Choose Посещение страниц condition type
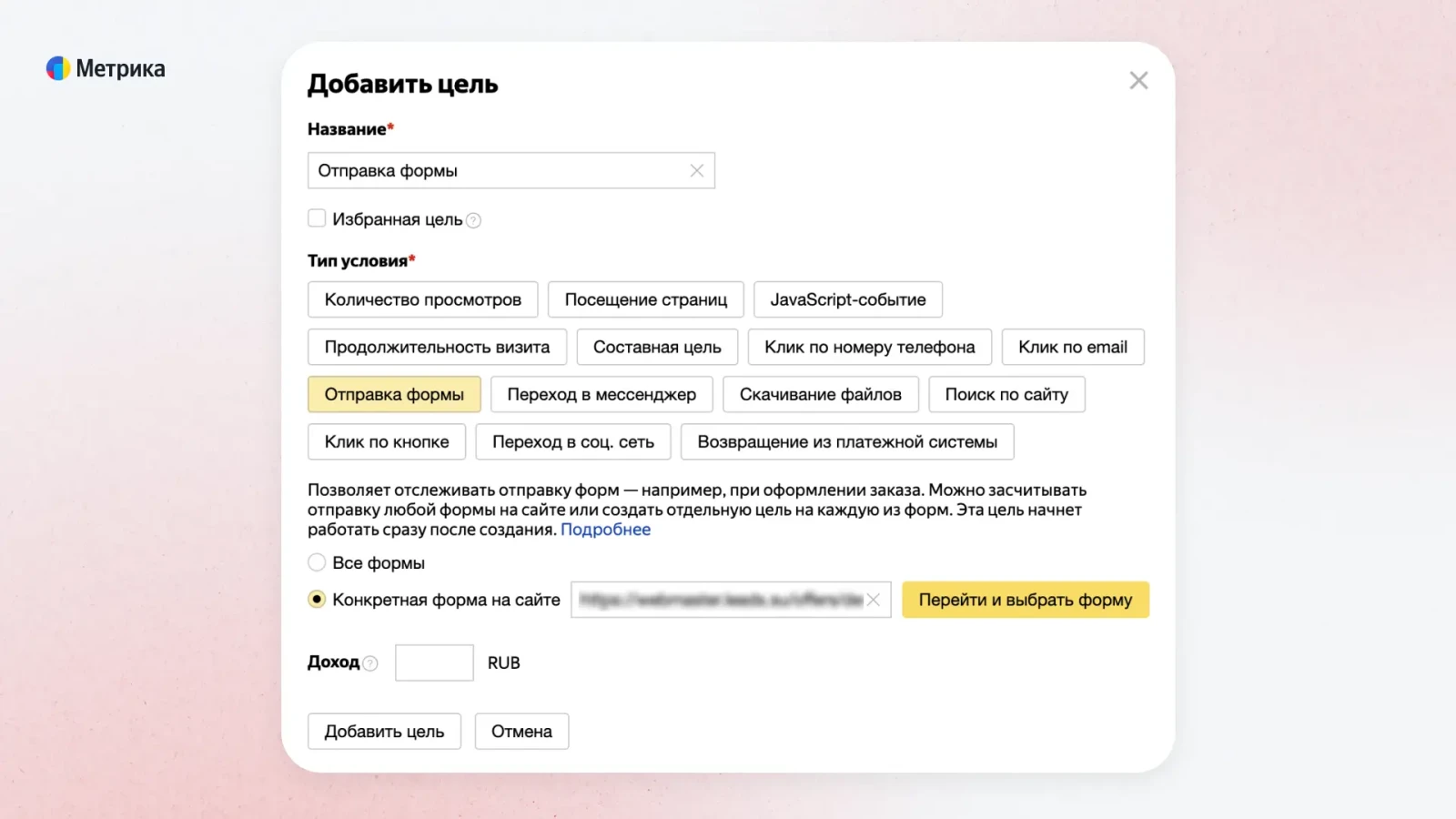The width and height of the screenshot is (1456, 819). coord(645,299)
